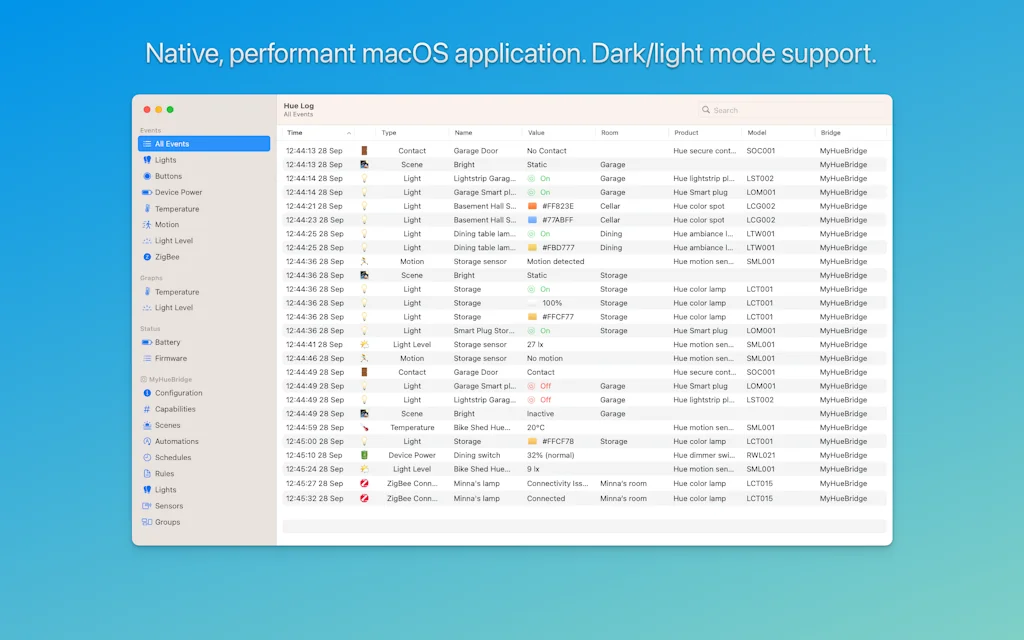Open the Firmware status view
1024x640 pixels.
170,358
